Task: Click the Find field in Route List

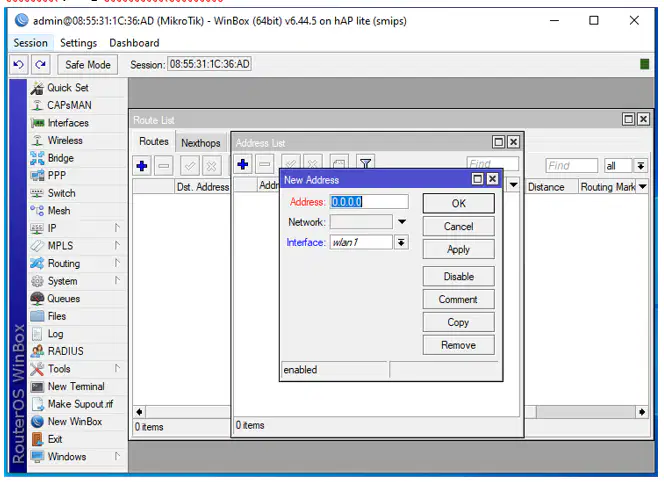Action: click(572, 166)
